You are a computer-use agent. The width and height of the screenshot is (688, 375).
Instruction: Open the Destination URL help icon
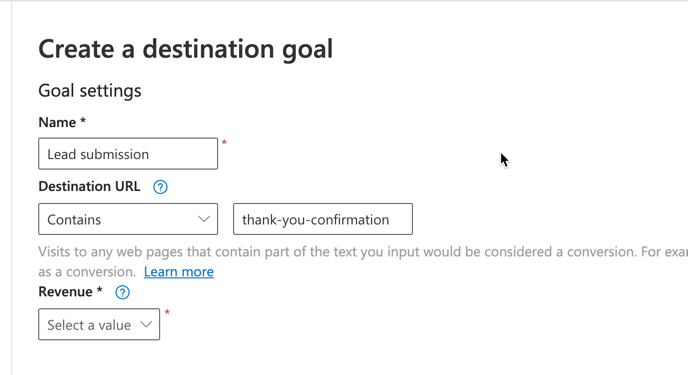pos(160,187)
